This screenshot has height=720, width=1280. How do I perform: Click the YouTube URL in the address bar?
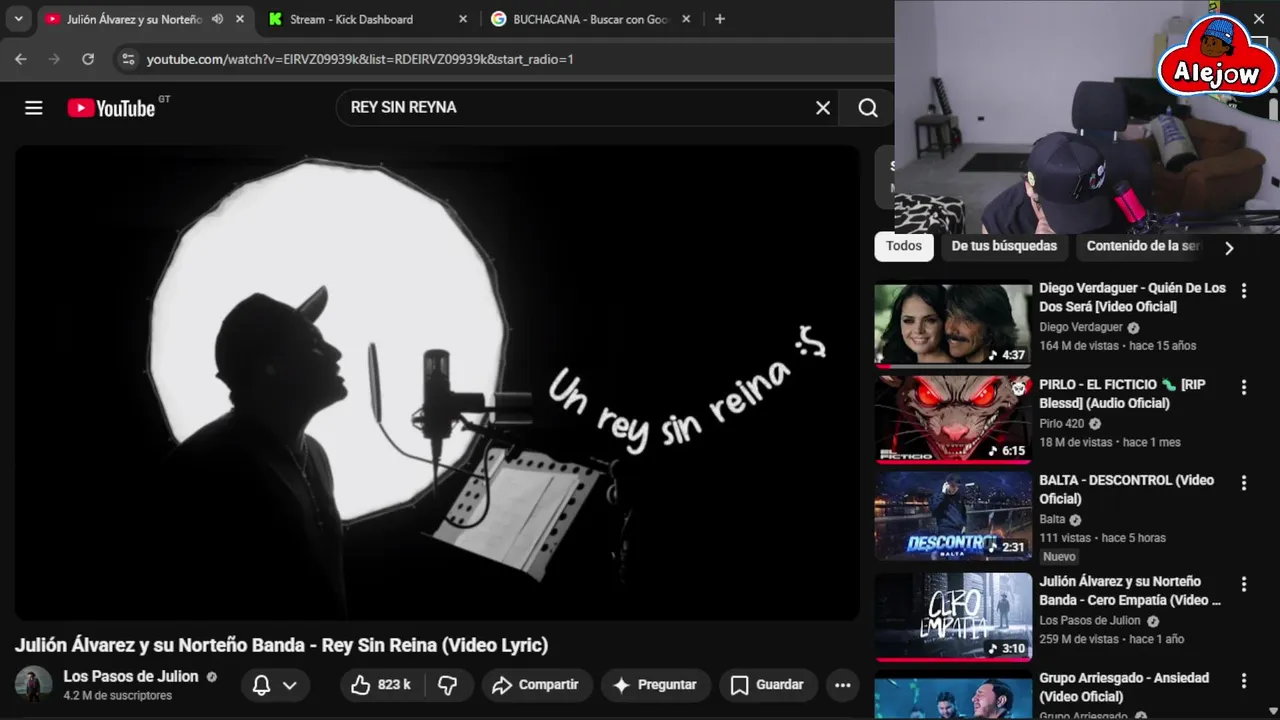click(x=360, y=59)
